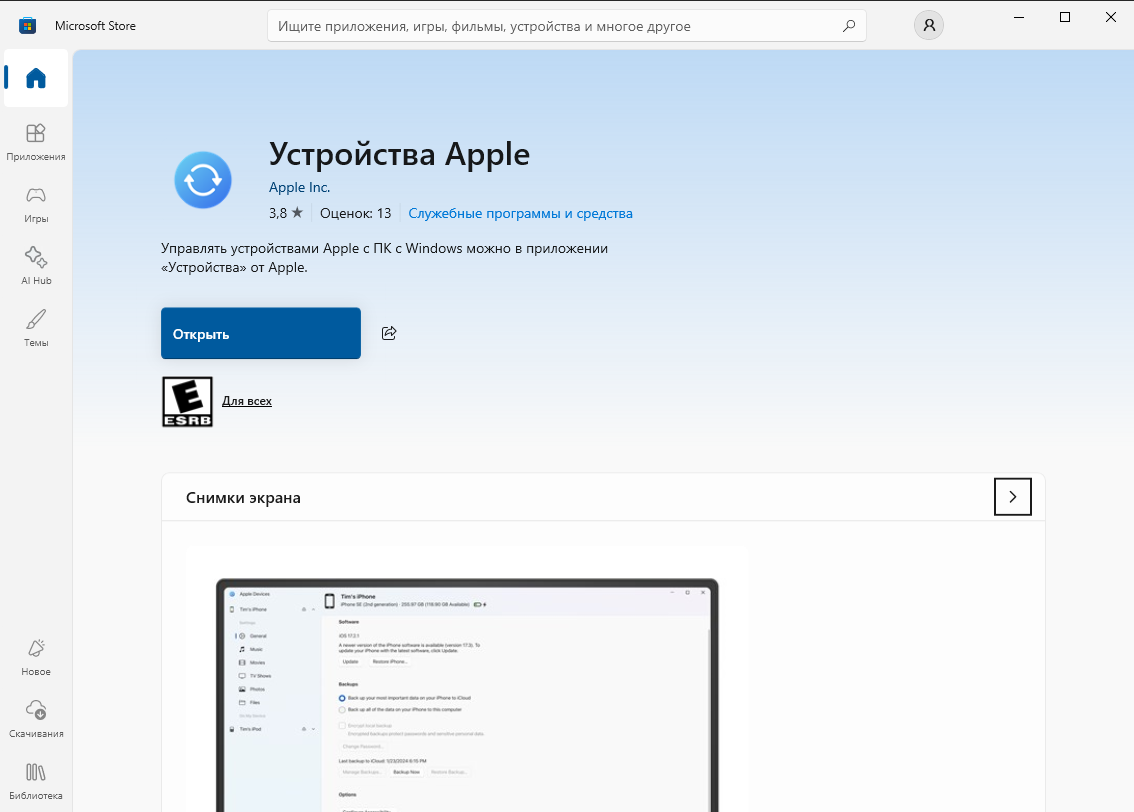Click the Снимки экрана heading
The height and width of the screenshot is (812, 1134).
point(243,497)
